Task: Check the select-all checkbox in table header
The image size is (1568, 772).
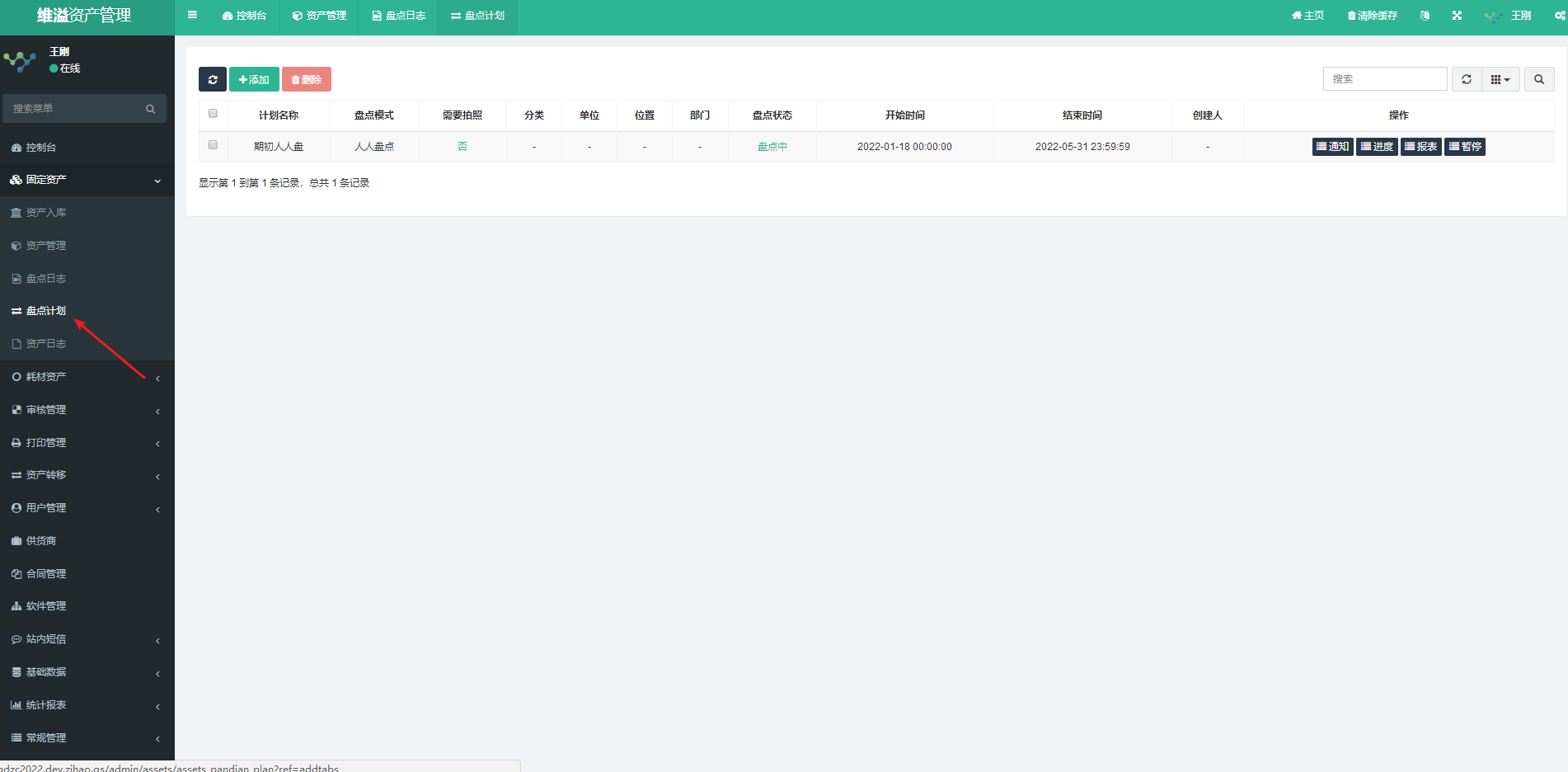Action: [x=213, y=114]
